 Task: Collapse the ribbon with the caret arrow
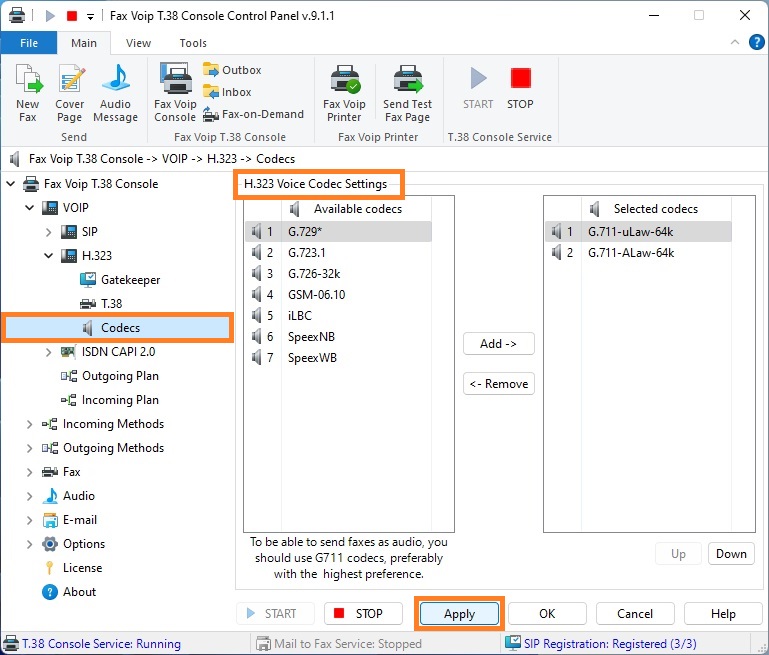point(735,42)
